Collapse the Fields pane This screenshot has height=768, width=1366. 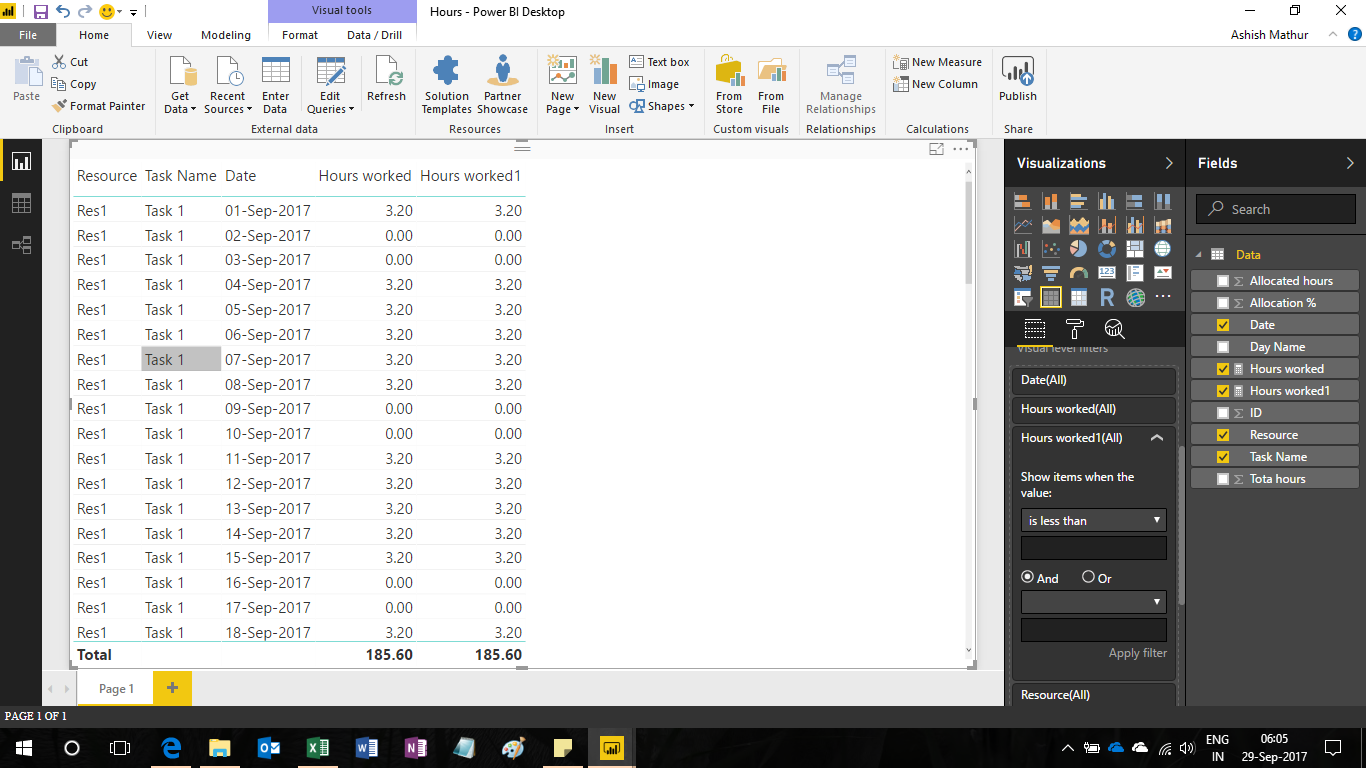pos(1350,163)
